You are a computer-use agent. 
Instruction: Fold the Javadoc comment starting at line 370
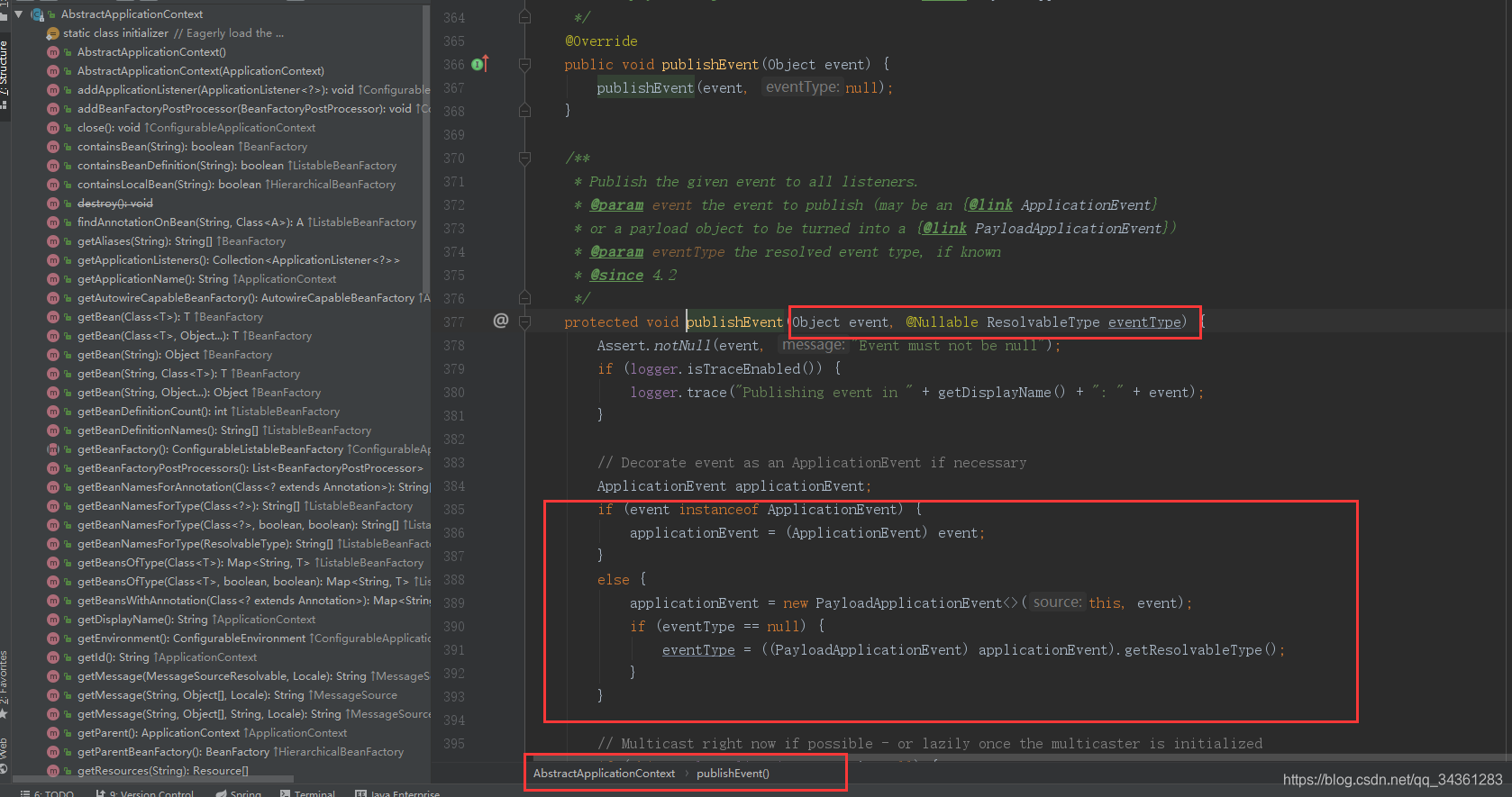coord(524,158)
